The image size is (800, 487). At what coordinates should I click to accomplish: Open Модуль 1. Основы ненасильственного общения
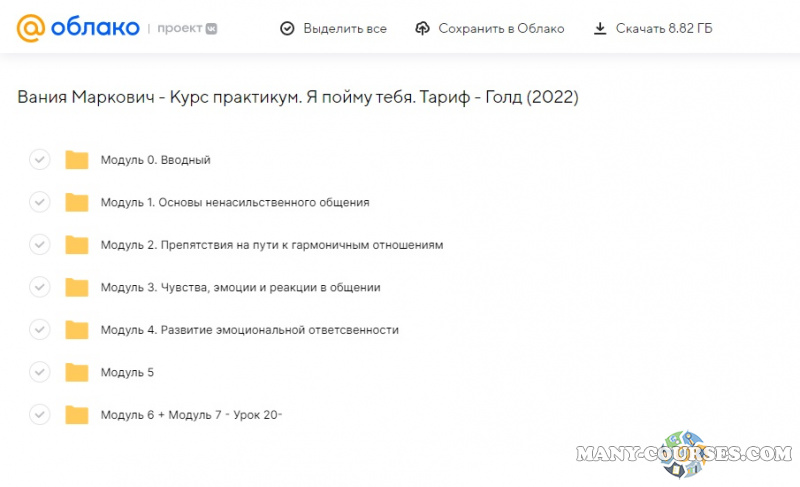coord(235,202)
